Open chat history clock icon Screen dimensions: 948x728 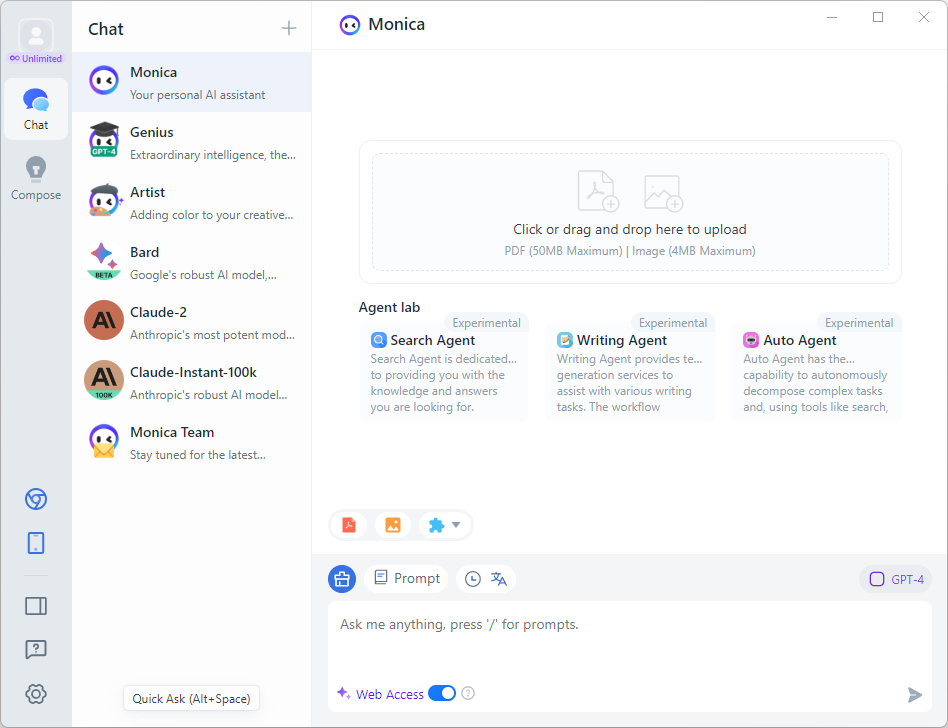point(473,579)
